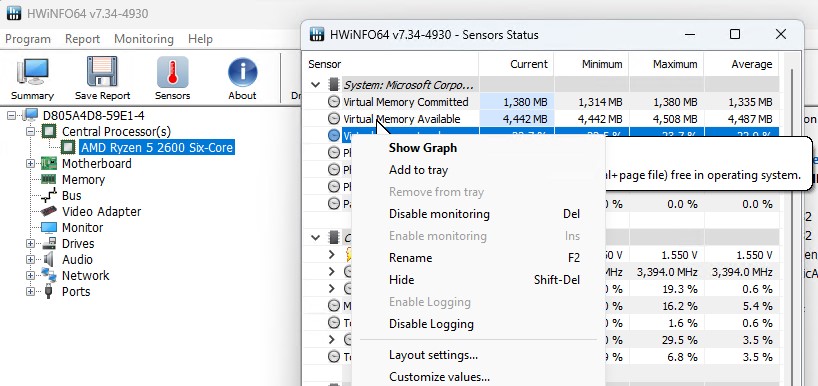The image size is (818, 386).
Task: Open the Program menu
Action: (28, 39)
